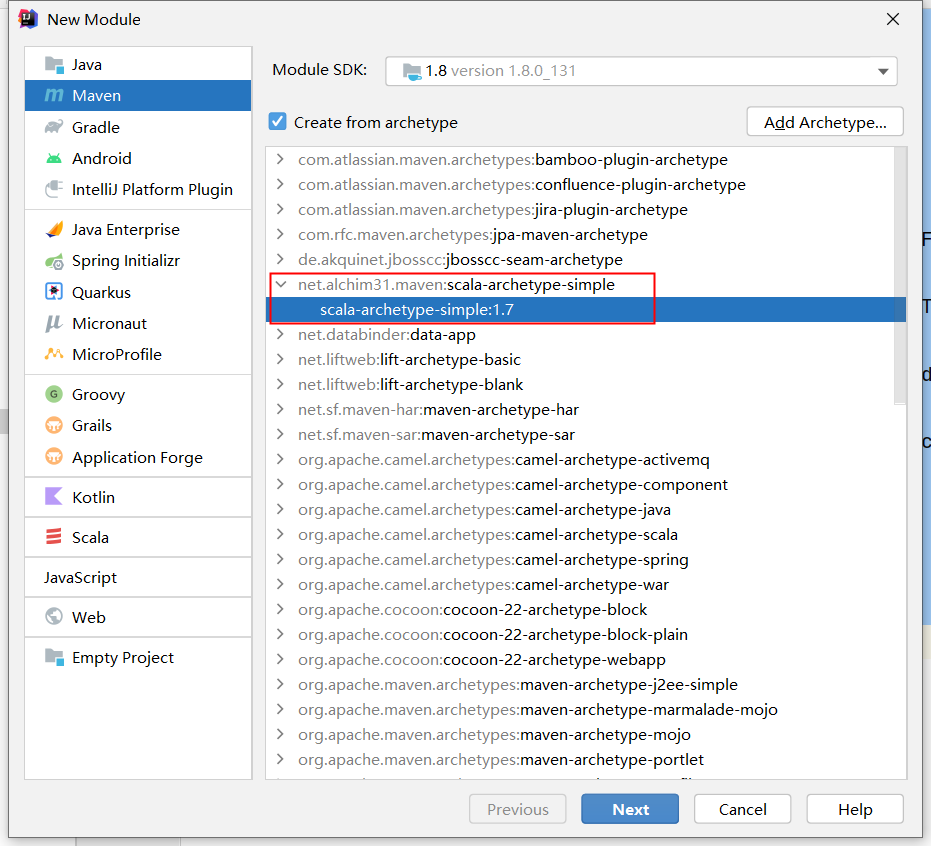Select camel-archetype-activemq archetype

[504, 460]
